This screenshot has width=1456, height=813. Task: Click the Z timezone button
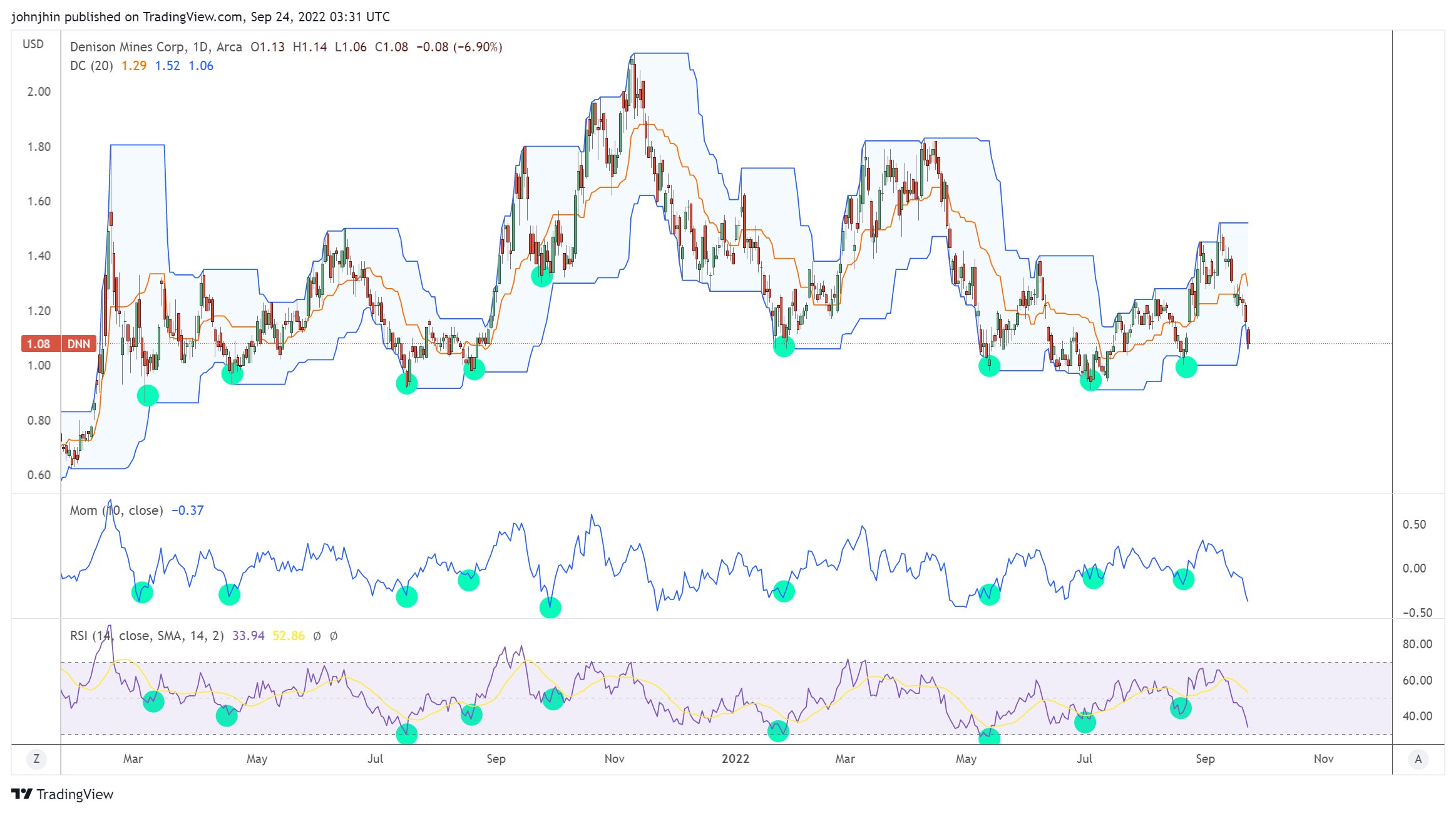(36, 759)
